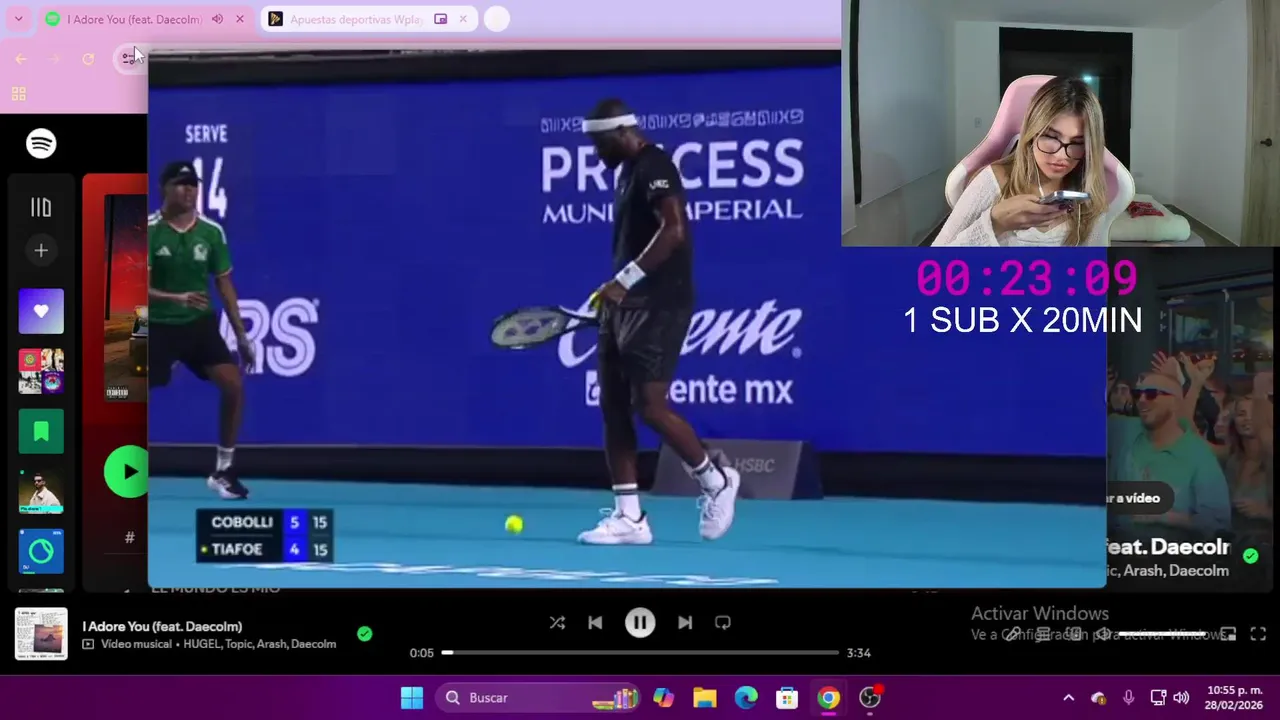The width and height of the screenshot is (1280, 720).
Task: Open the Liked Songs playlist tile
Action: coord(41,311)
